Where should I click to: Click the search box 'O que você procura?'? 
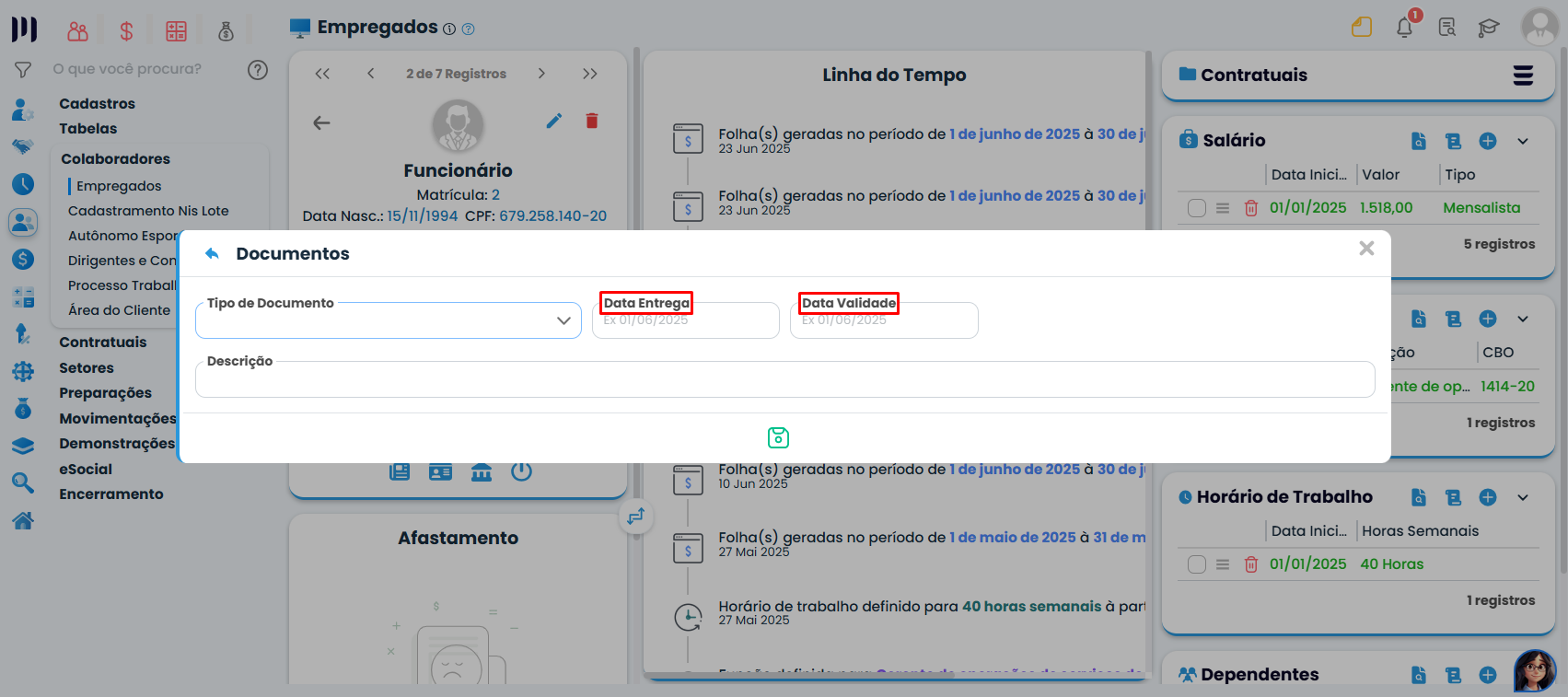(x=127, y=69)
